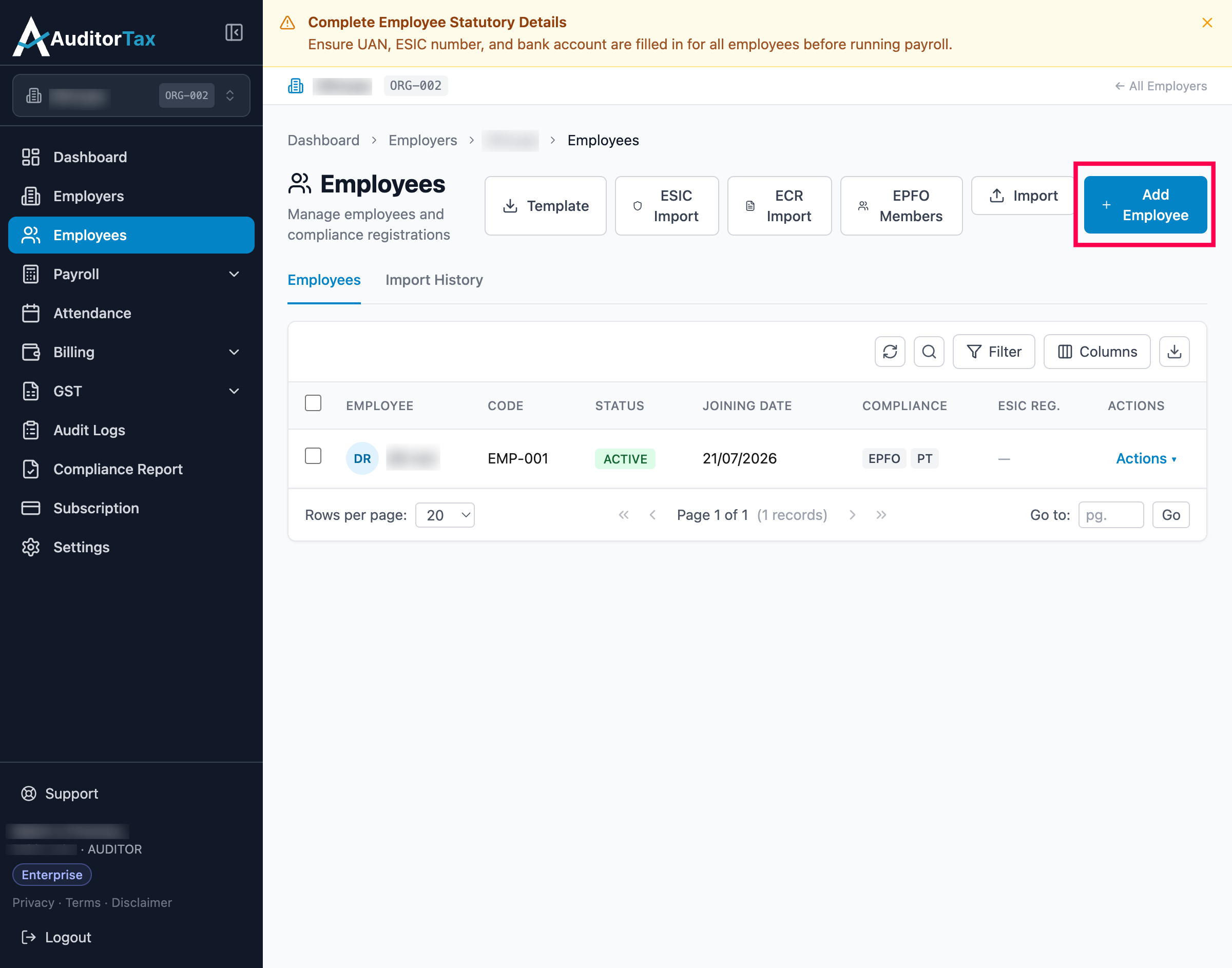Download employees table export icon

(x=1174, y=352)
